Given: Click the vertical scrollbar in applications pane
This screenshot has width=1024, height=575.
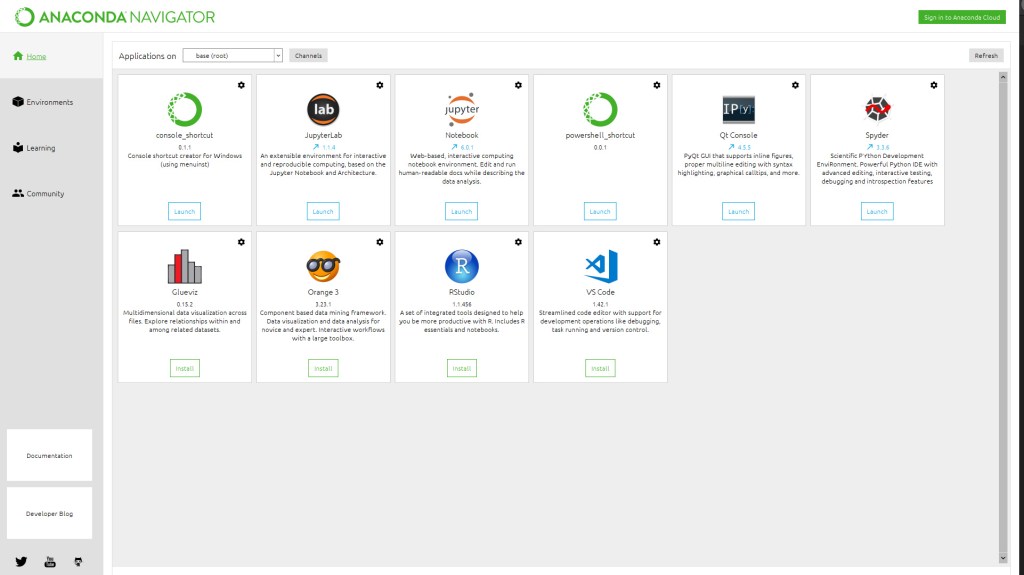Looking at the screenshot, I should (x=1003, y=300).
